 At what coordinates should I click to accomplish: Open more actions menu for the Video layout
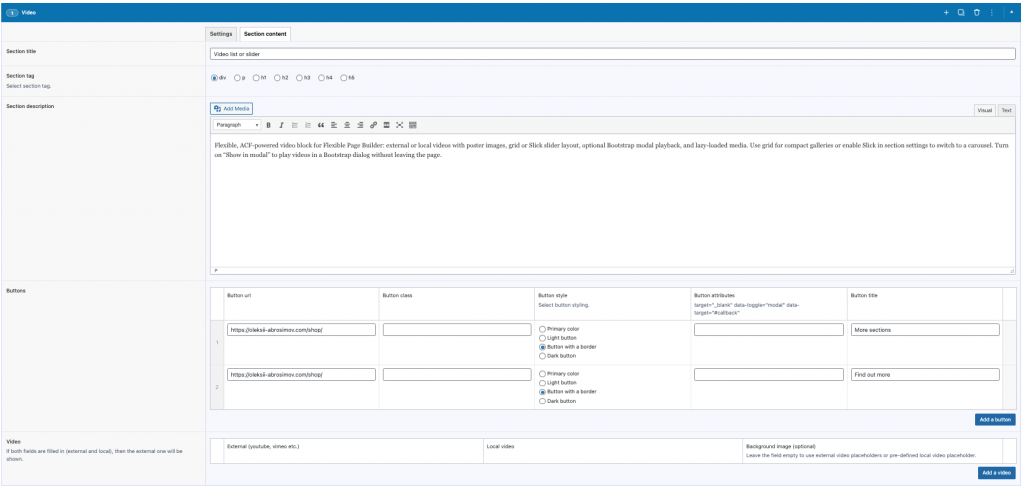pos(992,12)
